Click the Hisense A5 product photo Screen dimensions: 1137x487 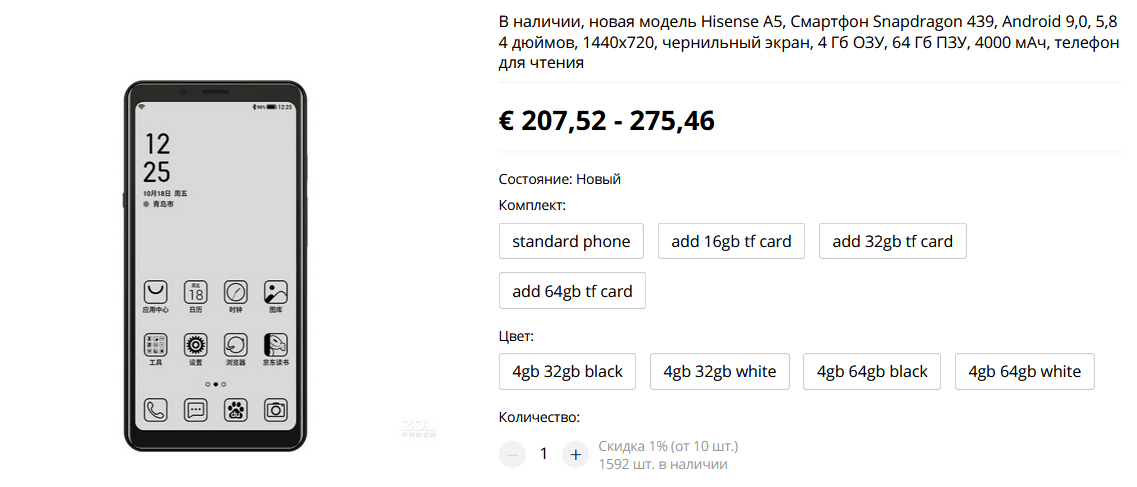pyautogui.click(x=216, y=265)
